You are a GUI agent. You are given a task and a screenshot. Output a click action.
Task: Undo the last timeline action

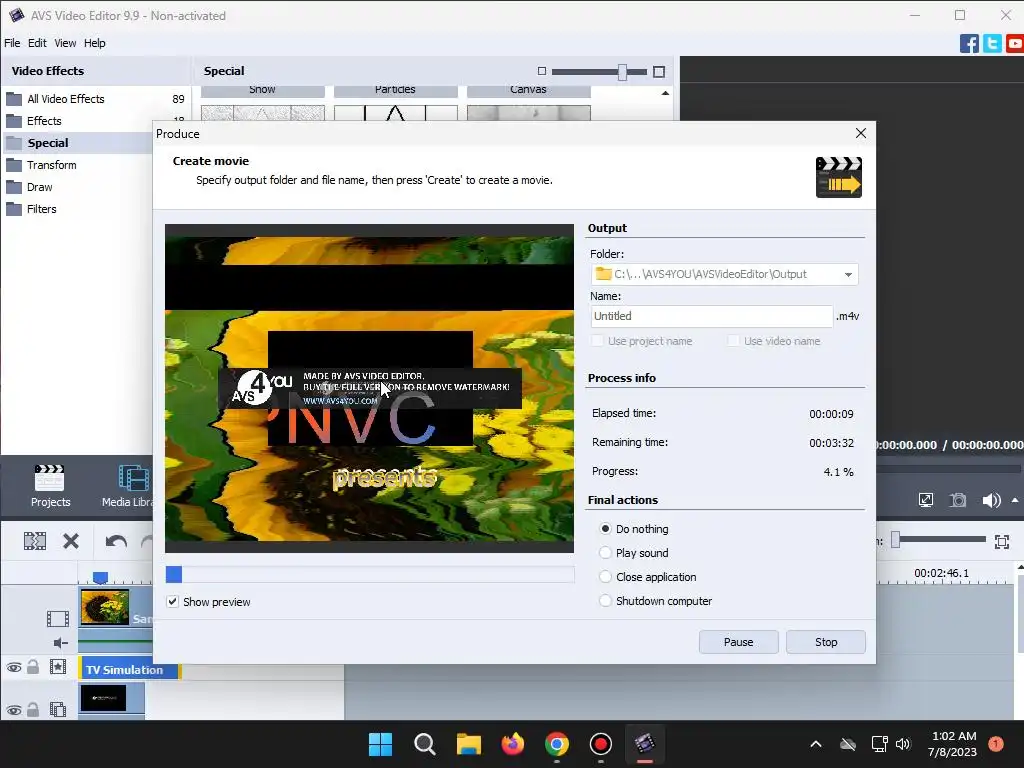point(116,541)
